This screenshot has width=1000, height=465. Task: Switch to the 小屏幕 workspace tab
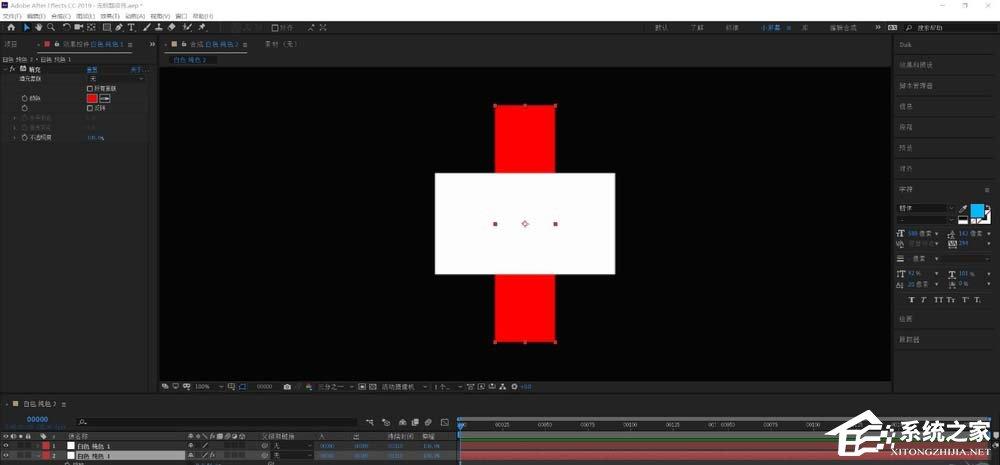(x=770, y=28)
